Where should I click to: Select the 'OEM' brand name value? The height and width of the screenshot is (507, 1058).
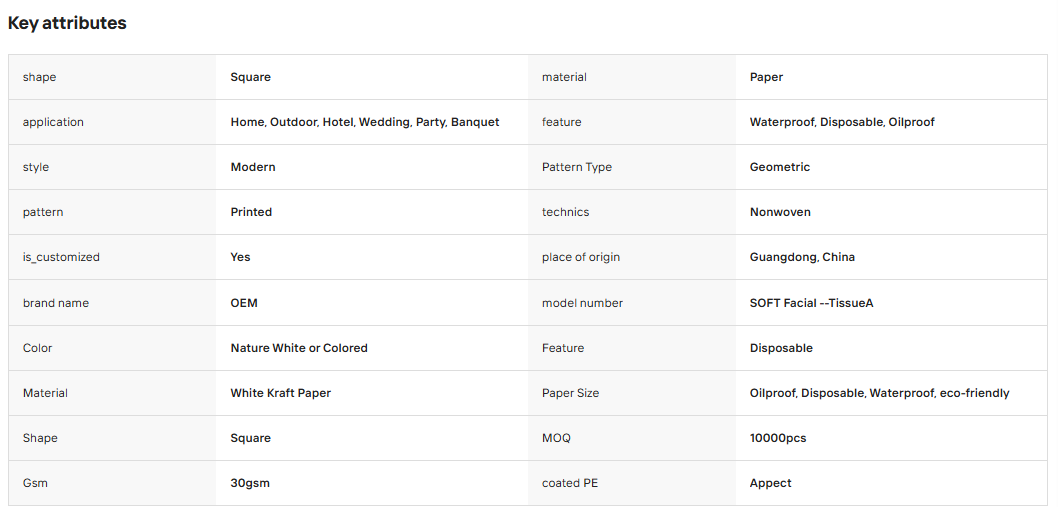click(244, 303)
